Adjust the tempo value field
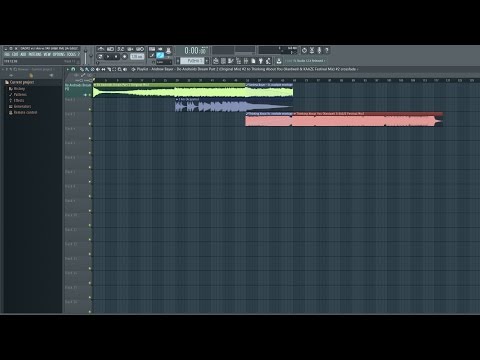 click(x=137, y=57)
